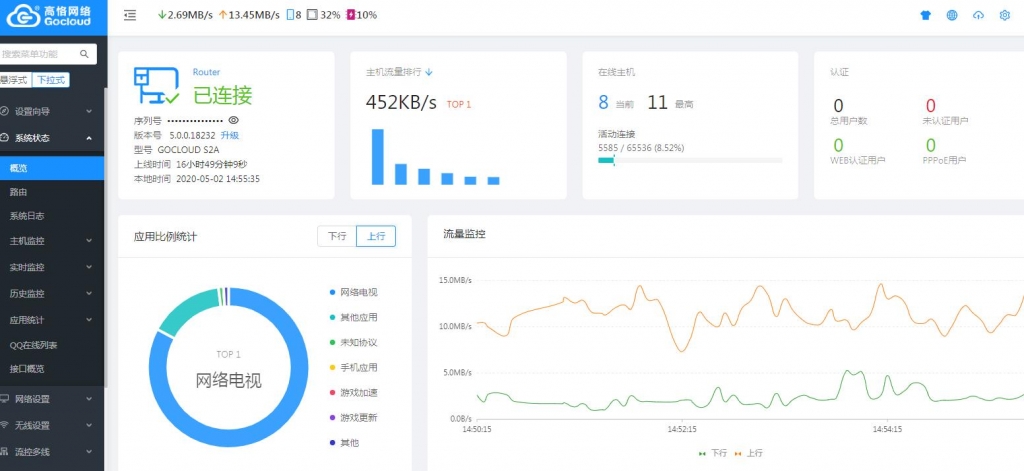Click the active connections progress bar

pos(690,160)
